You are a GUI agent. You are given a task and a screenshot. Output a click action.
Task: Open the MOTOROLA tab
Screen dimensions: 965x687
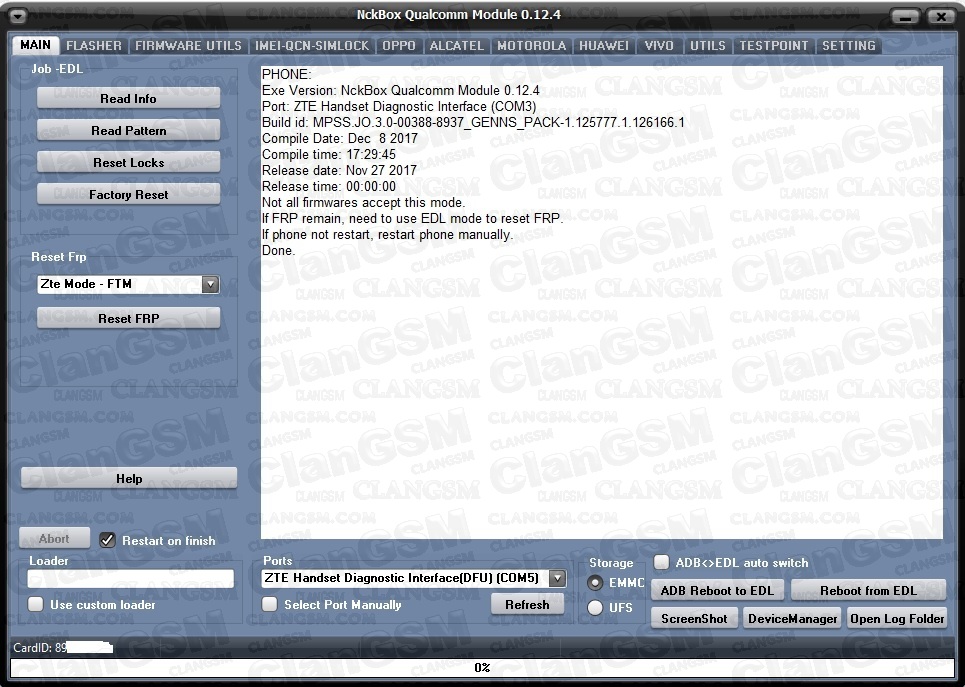(532, 46)
